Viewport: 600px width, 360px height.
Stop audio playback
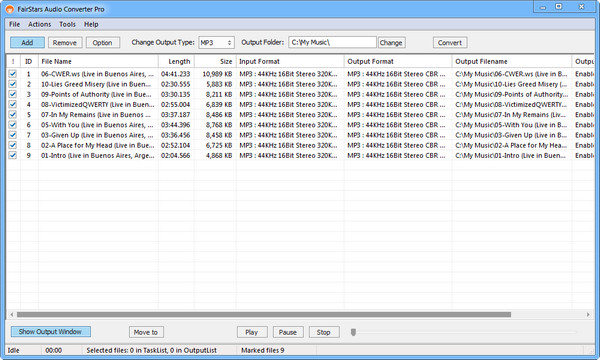click(x=323, y=332)
